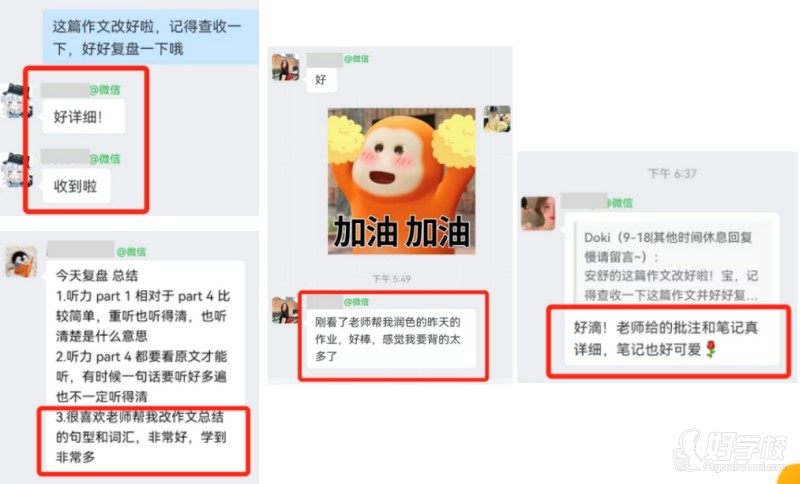Click the sender avatar beside the 加油 sticker
800x484 pixels.
497,119
